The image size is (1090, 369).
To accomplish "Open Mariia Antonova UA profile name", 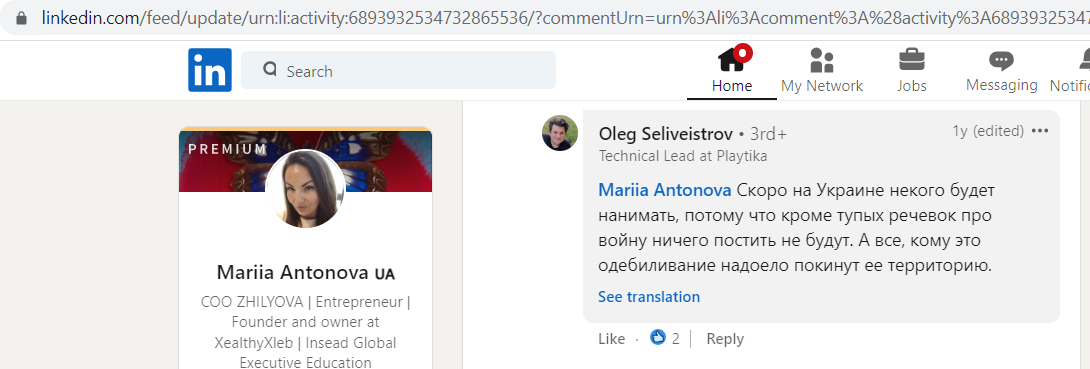I will click(305, 272).
